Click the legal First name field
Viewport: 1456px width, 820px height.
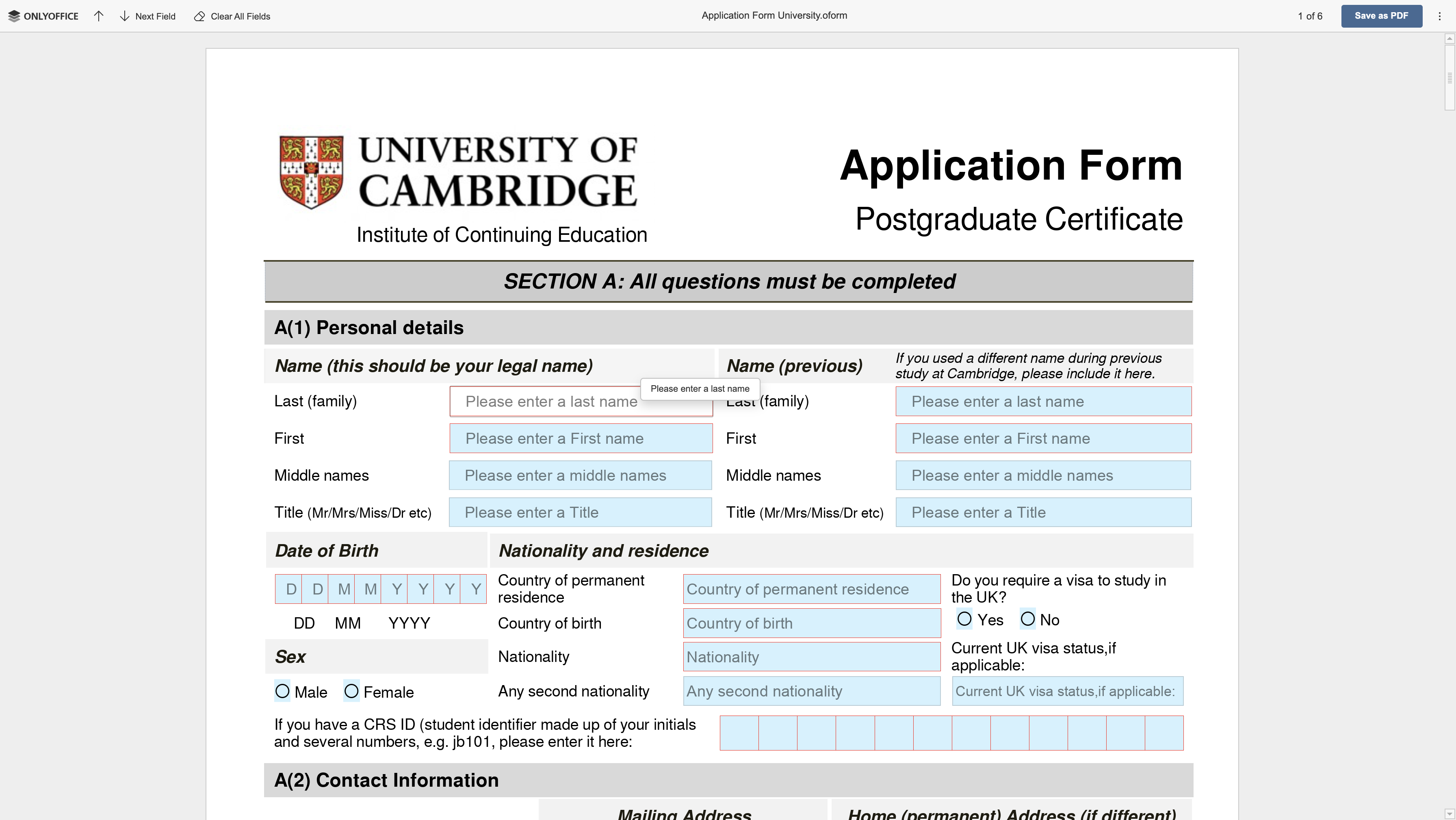pos(581,438)
